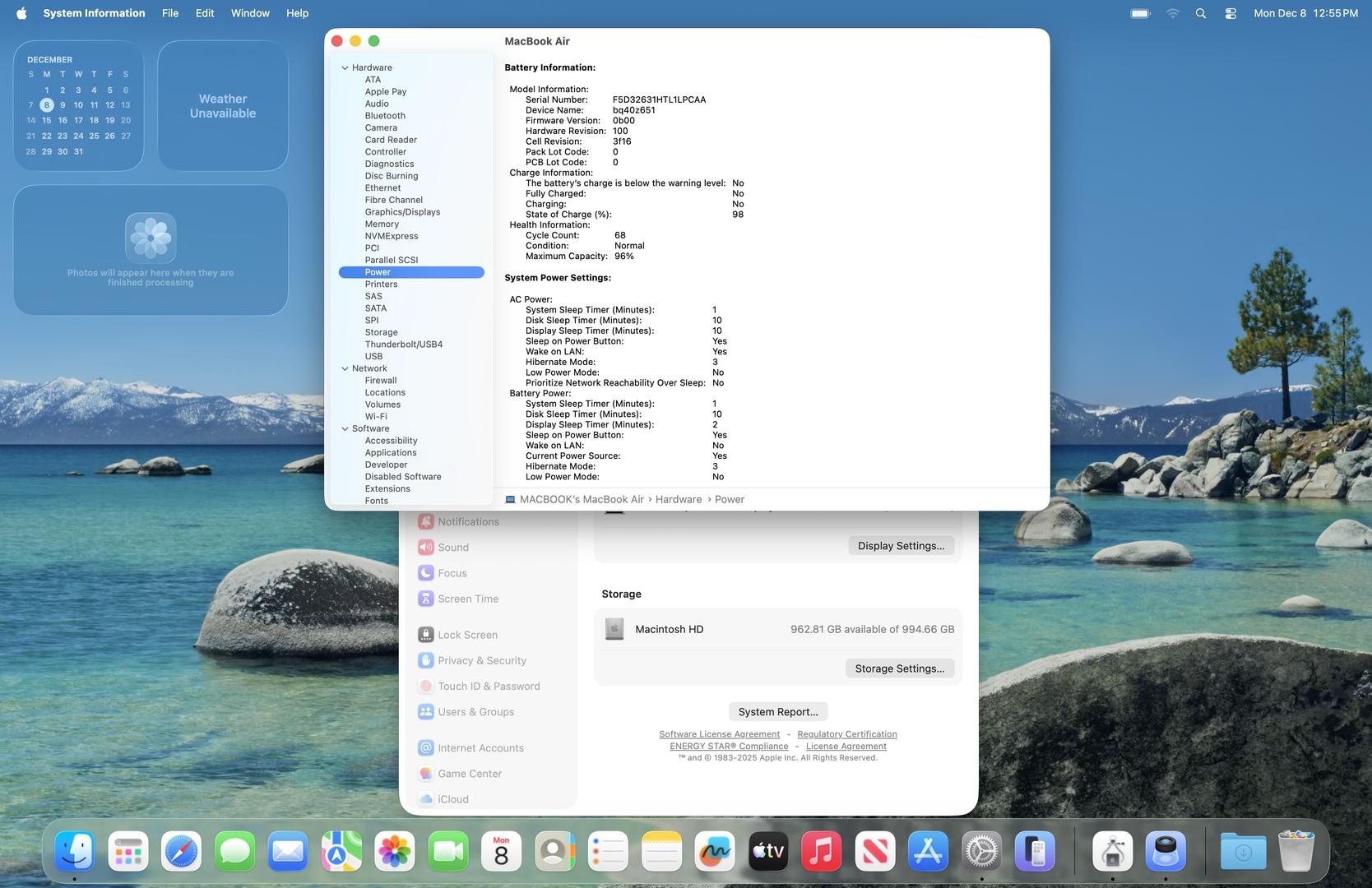Open Control Center in menu bar
This screenshot has width=1372, height=888.
[x=1231, y=13]
